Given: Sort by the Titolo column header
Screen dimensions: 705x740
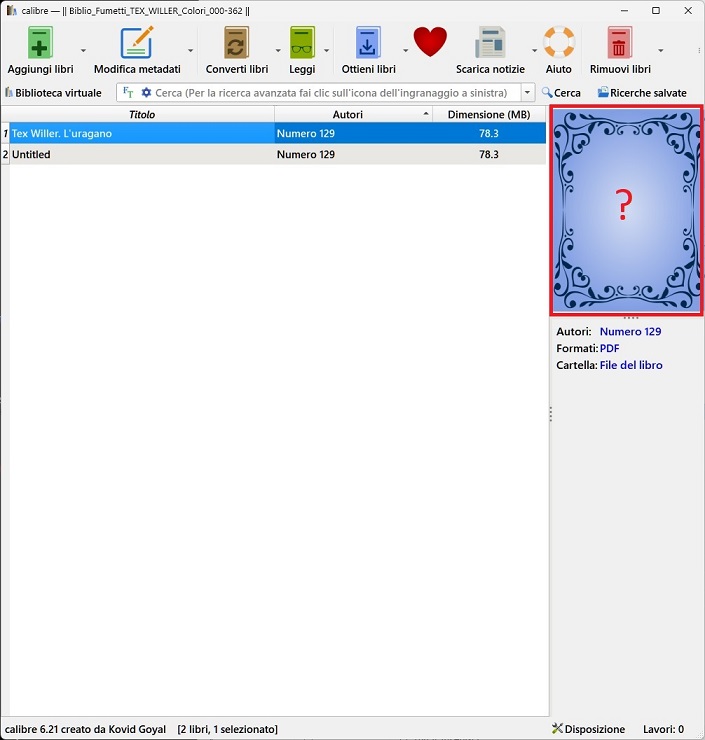Looking at the screenshot, I should [142, 114].
